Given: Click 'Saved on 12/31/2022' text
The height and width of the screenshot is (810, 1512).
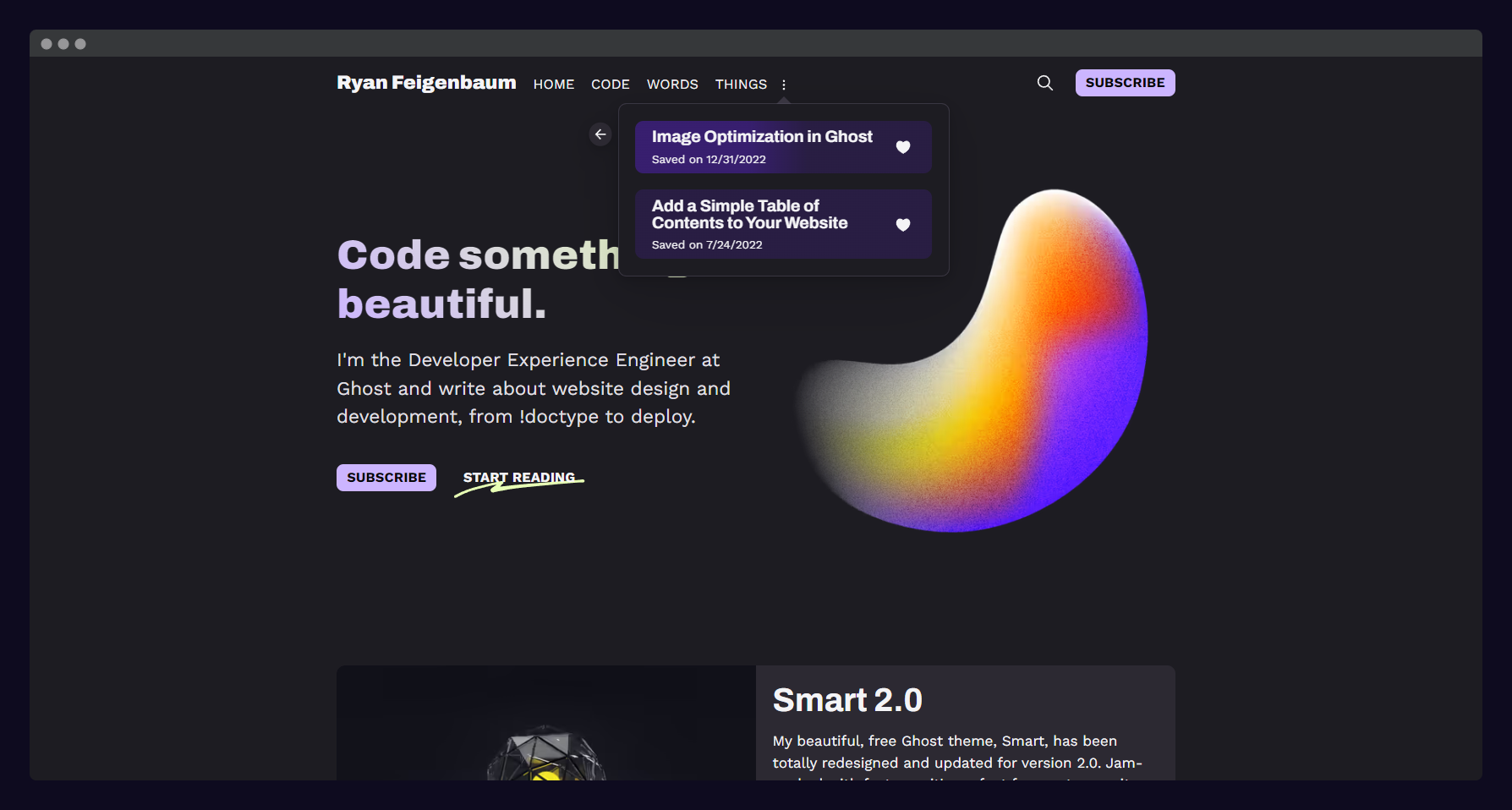Looking at the screenshot, I should coord(709,160).
